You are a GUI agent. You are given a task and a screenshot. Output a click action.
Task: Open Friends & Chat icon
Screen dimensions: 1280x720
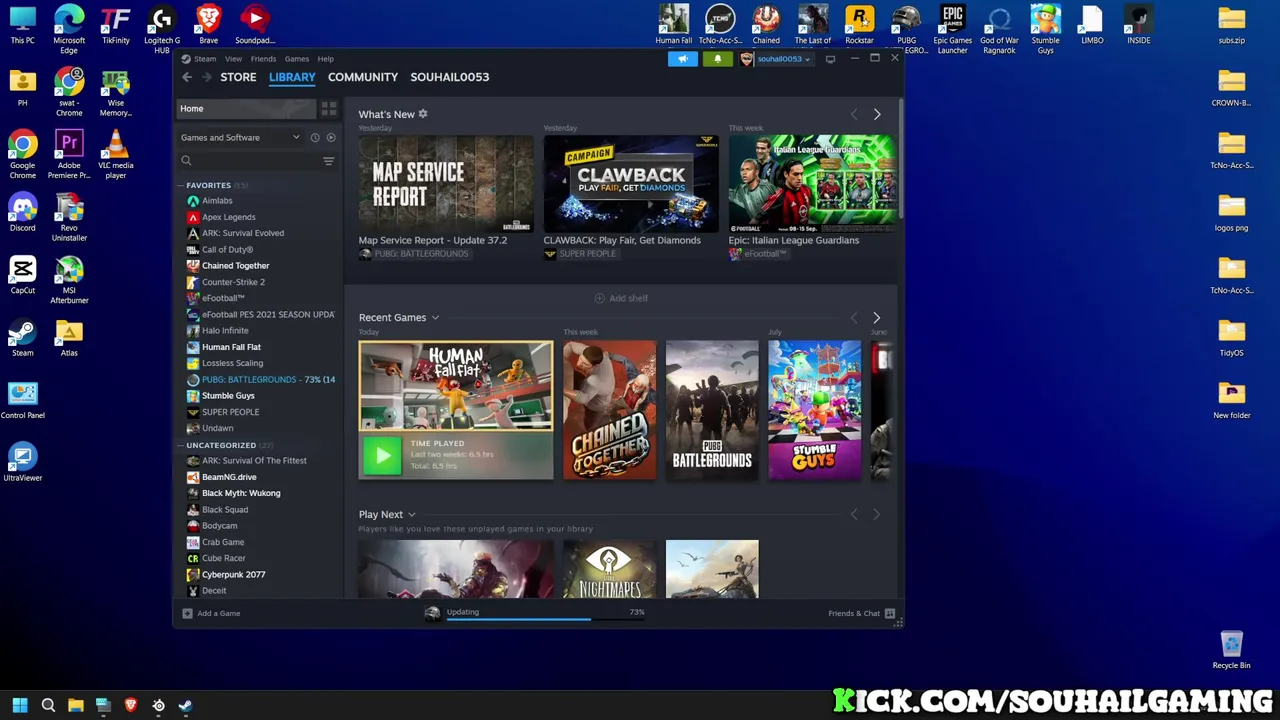click(x=889, y=613)
